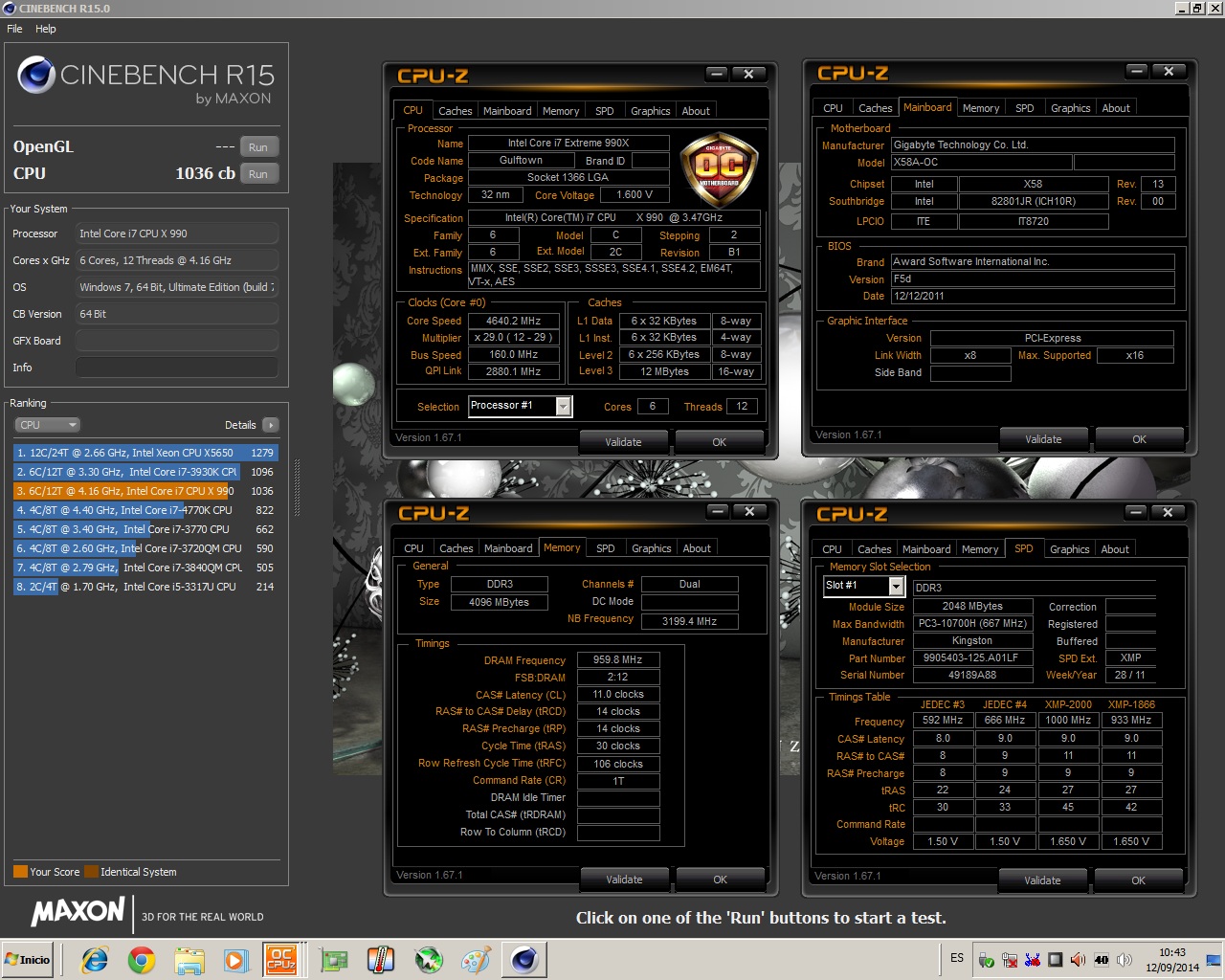1225x980 pixels.
Task: Open the Paint palette taskbar icon
Action: pyautogui.click(x=476, y=960)
